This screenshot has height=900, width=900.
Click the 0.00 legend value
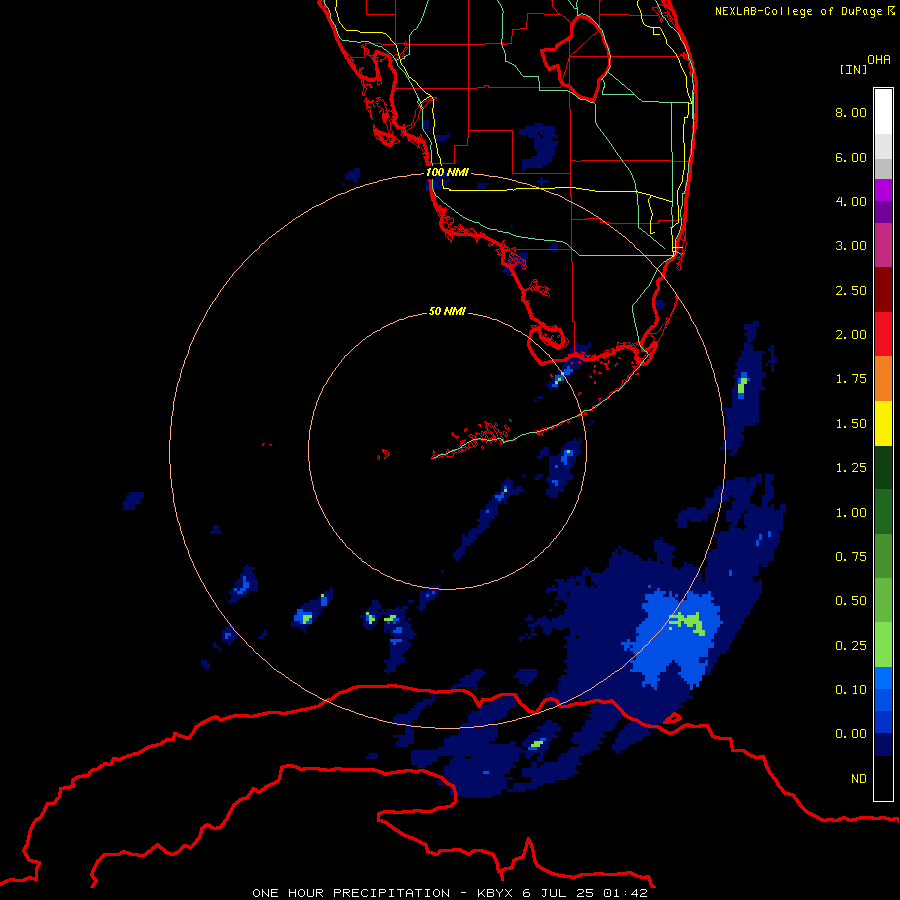(851, 734)
